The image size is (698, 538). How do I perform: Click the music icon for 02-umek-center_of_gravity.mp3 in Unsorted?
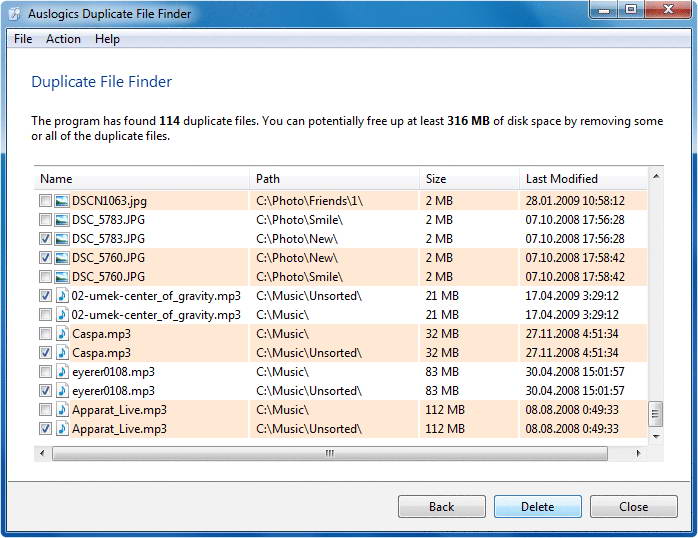[61, 296]
